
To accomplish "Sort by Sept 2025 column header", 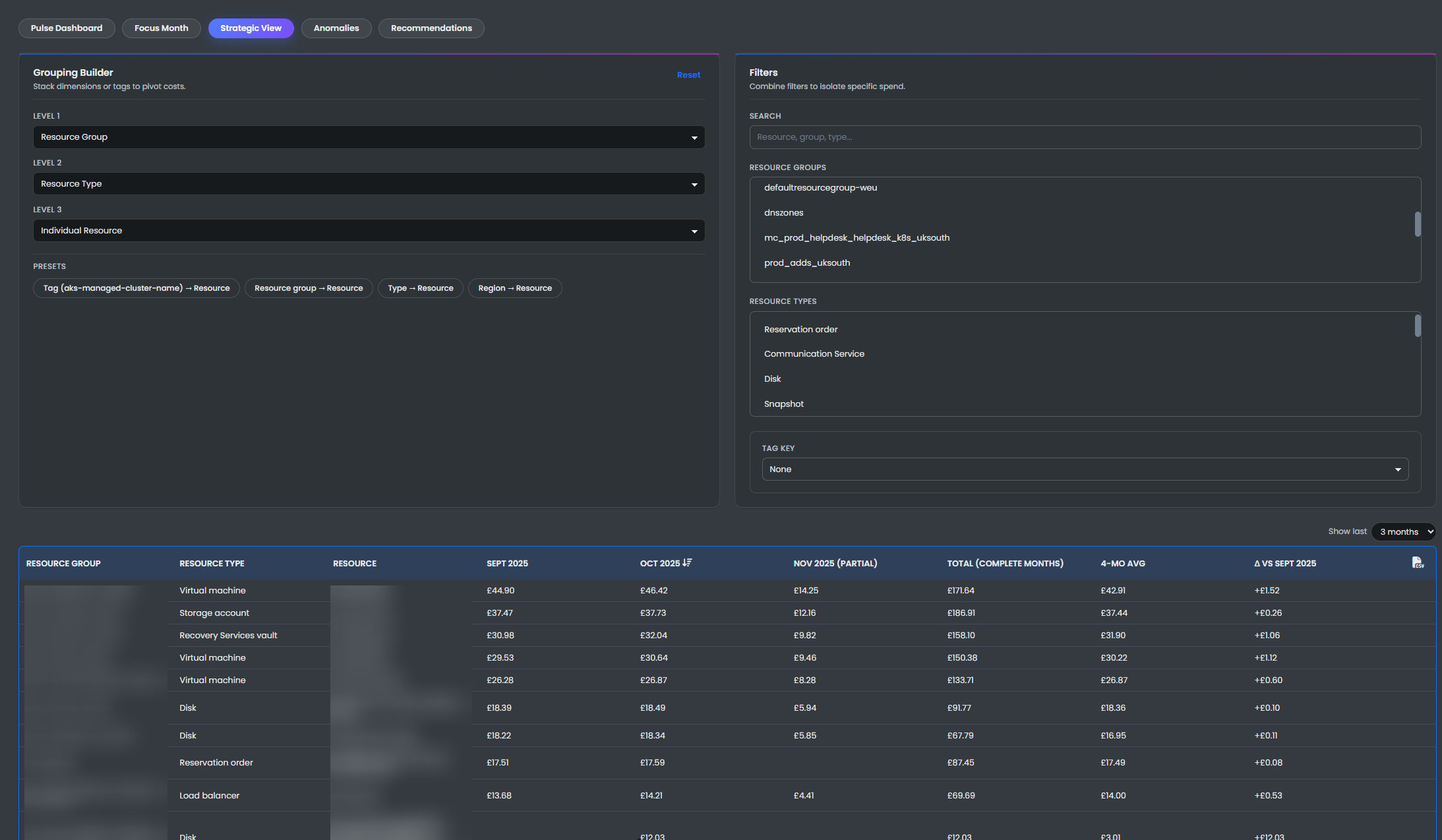I will coord(507,564).
